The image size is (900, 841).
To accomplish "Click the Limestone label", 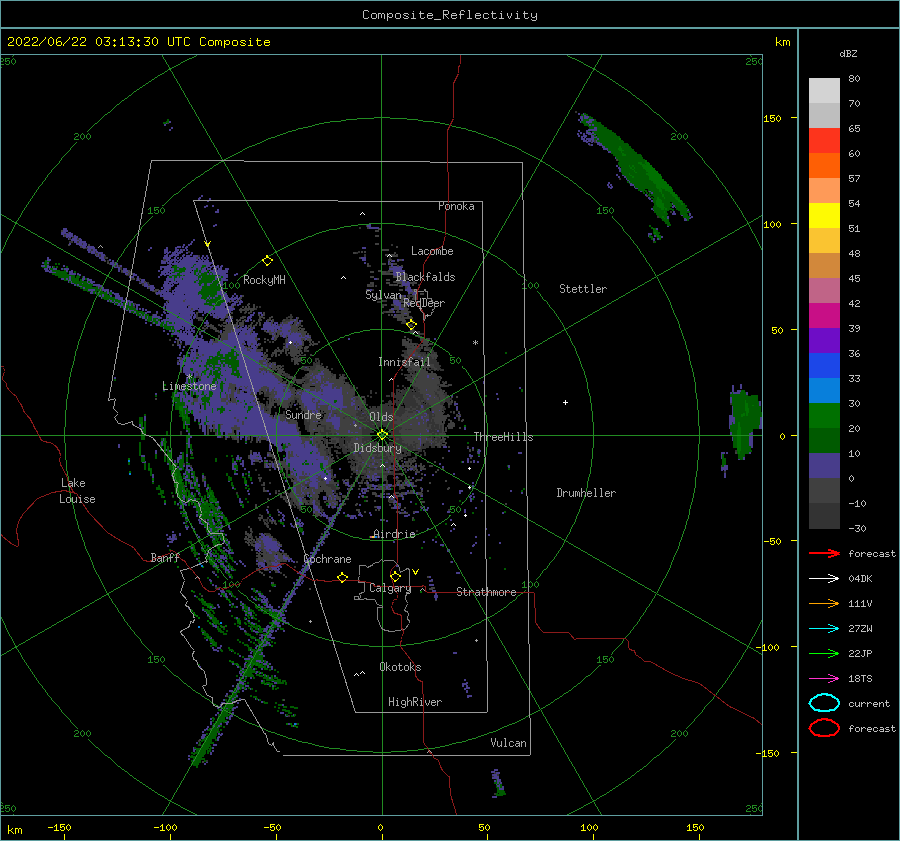I will tap(189, 386).
